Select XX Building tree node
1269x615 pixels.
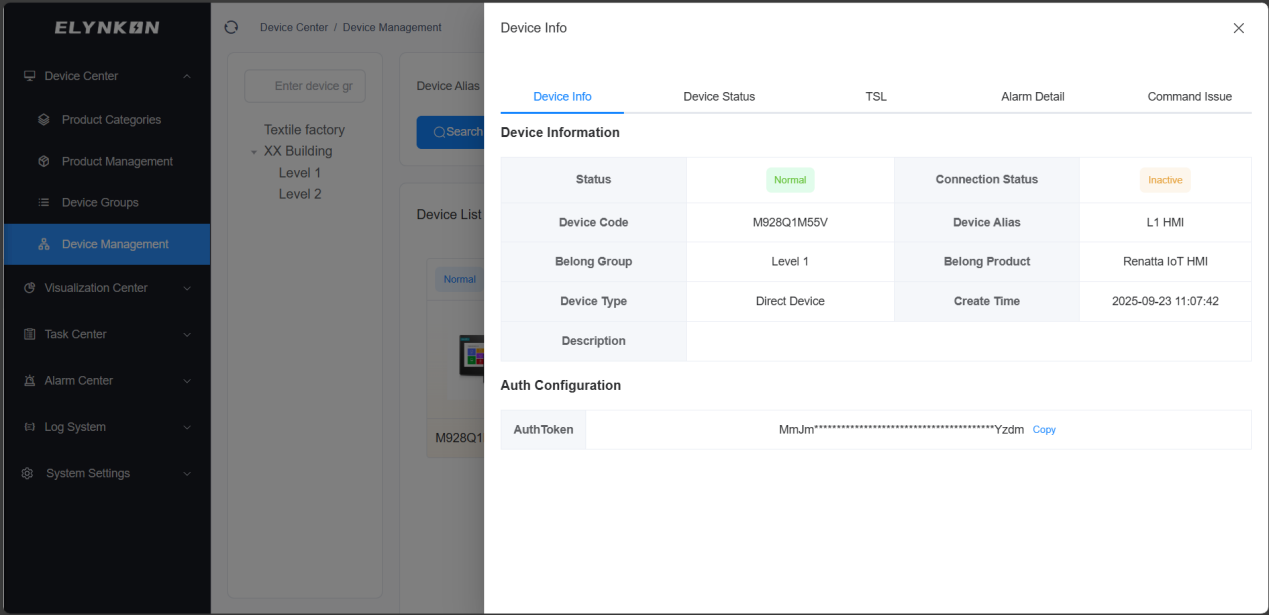pyautogui.click(x=298, y=152)
